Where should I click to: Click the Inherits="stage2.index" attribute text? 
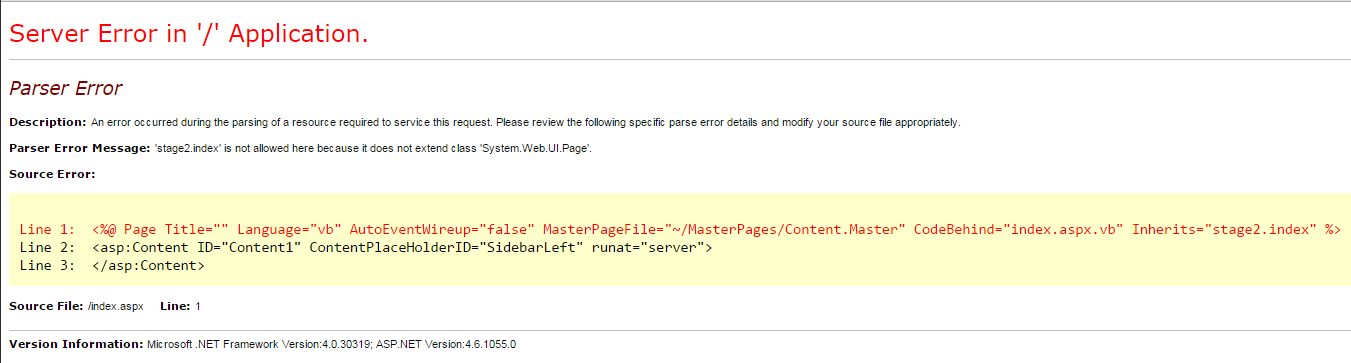[1224, 229]
